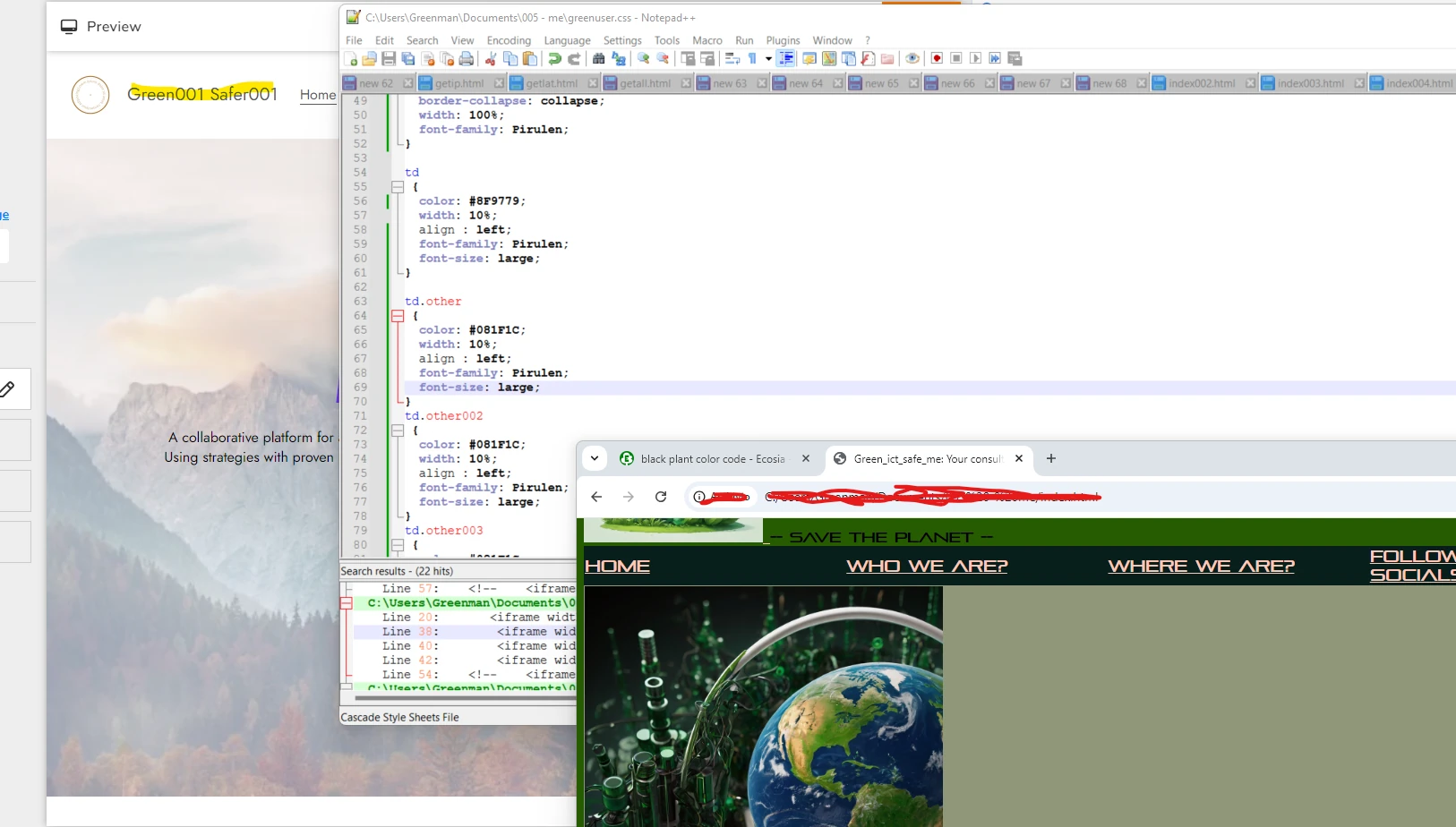This screenshot has height=827, width=1456.
Task: Click the HOME link on the webpage
Action: [617, 567]
